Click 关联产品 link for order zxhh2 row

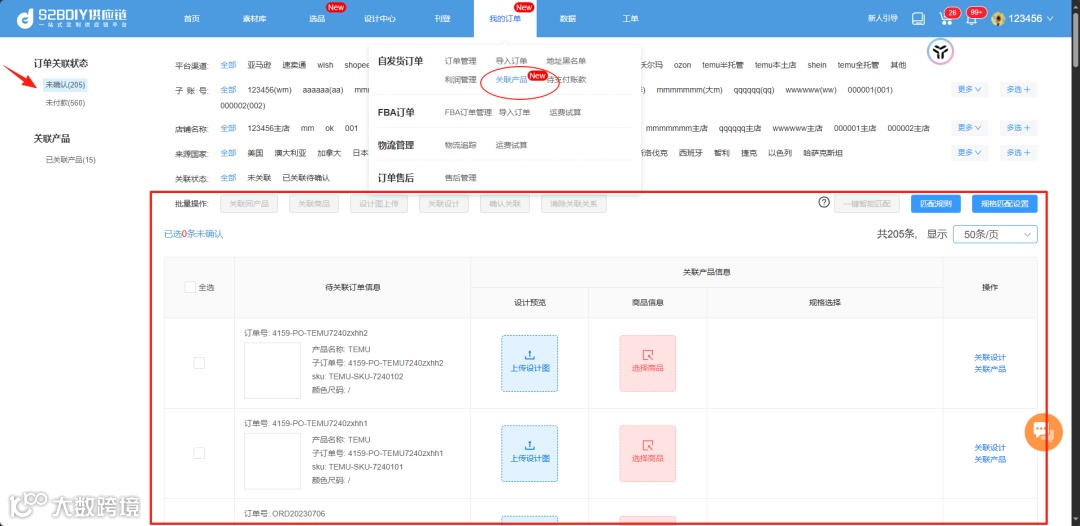point(990,369)
